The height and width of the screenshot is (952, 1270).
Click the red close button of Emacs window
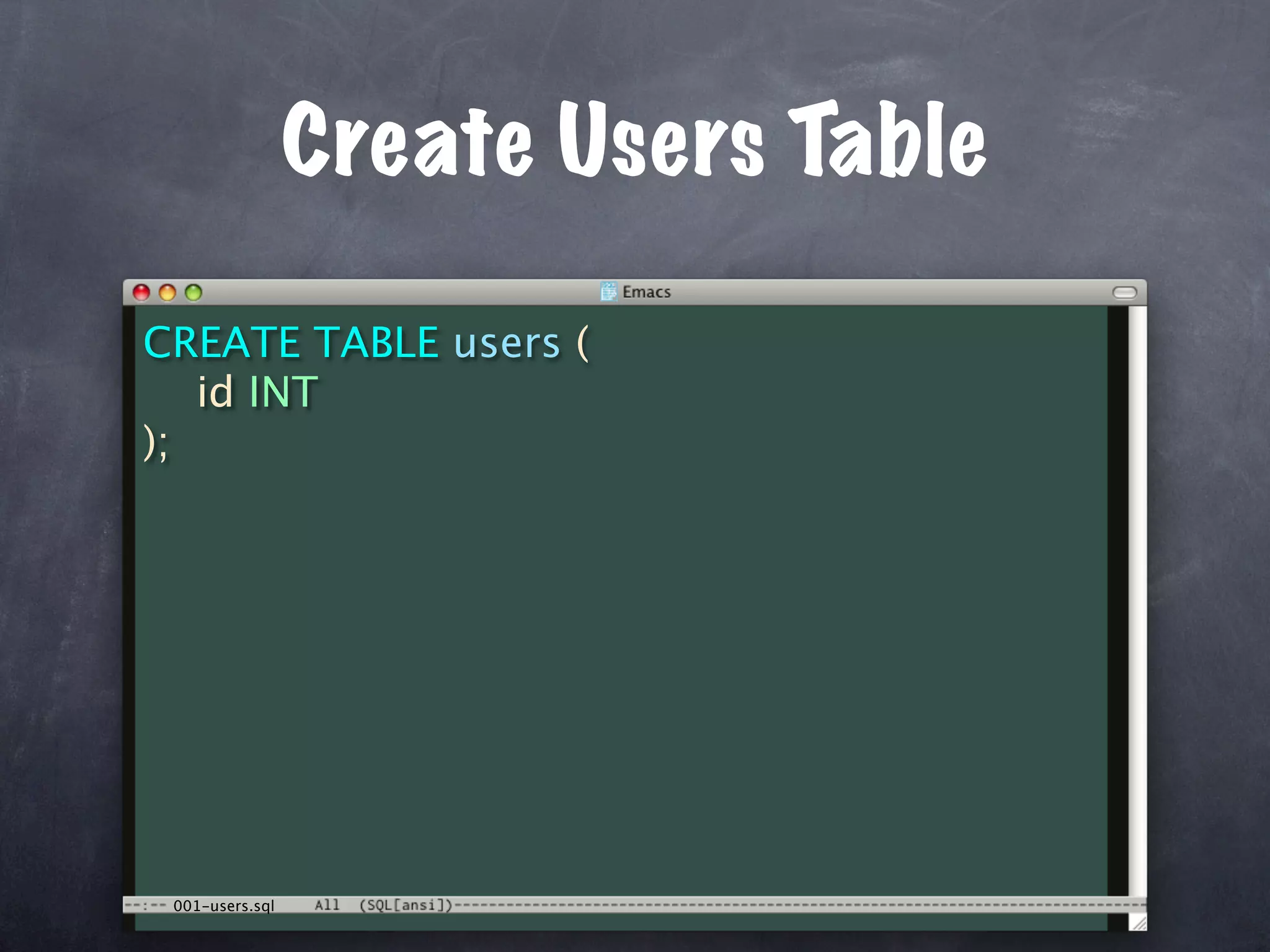(141, 293)
